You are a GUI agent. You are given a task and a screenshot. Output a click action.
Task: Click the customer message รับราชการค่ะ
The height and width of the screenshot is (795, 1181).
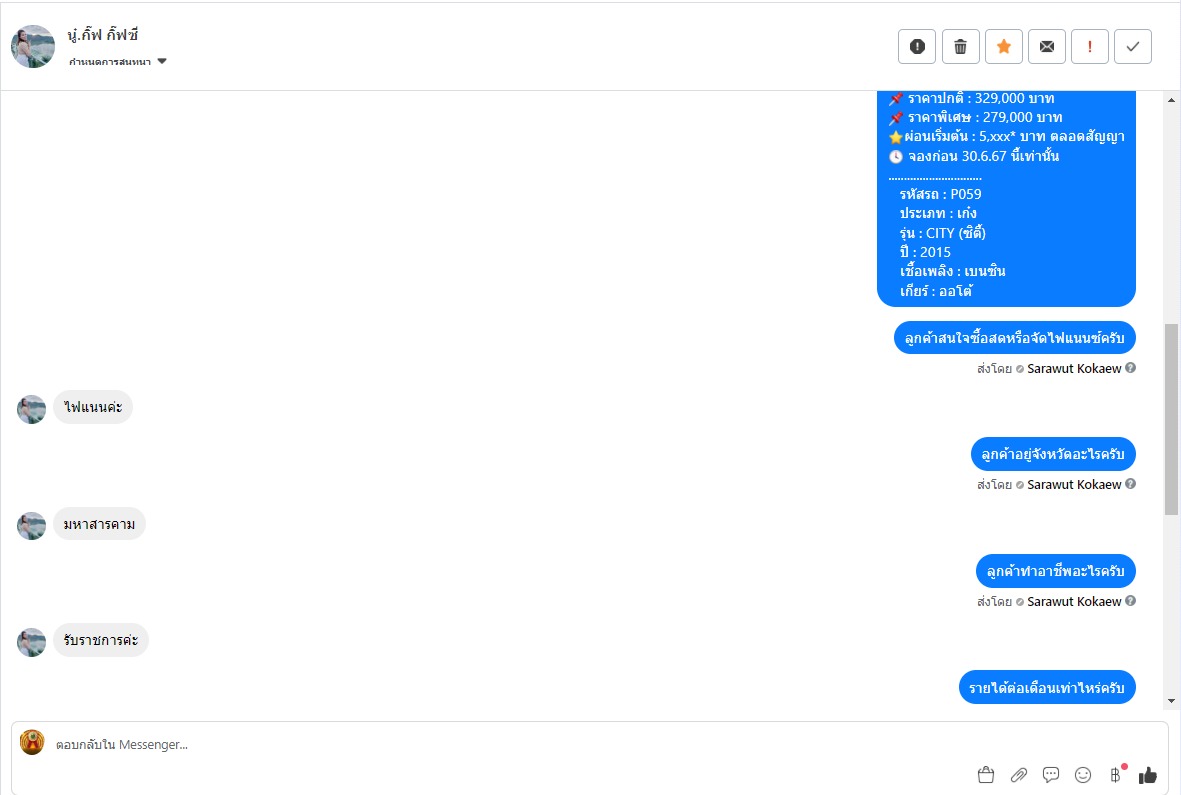tap(101, 640)
